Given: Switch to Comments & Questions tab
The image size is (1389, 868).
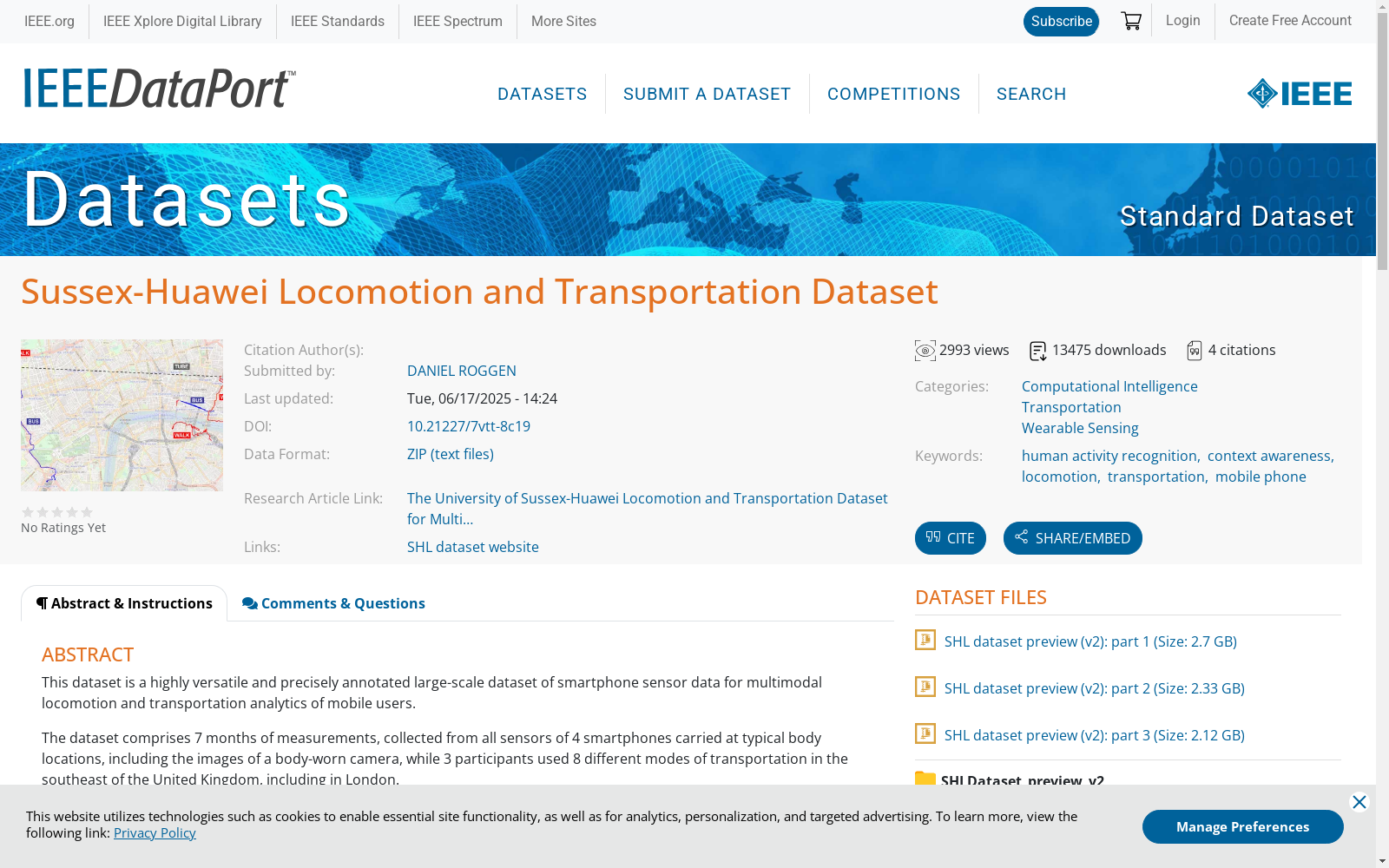Looking at the screenshot, I should tap(333, 603).
